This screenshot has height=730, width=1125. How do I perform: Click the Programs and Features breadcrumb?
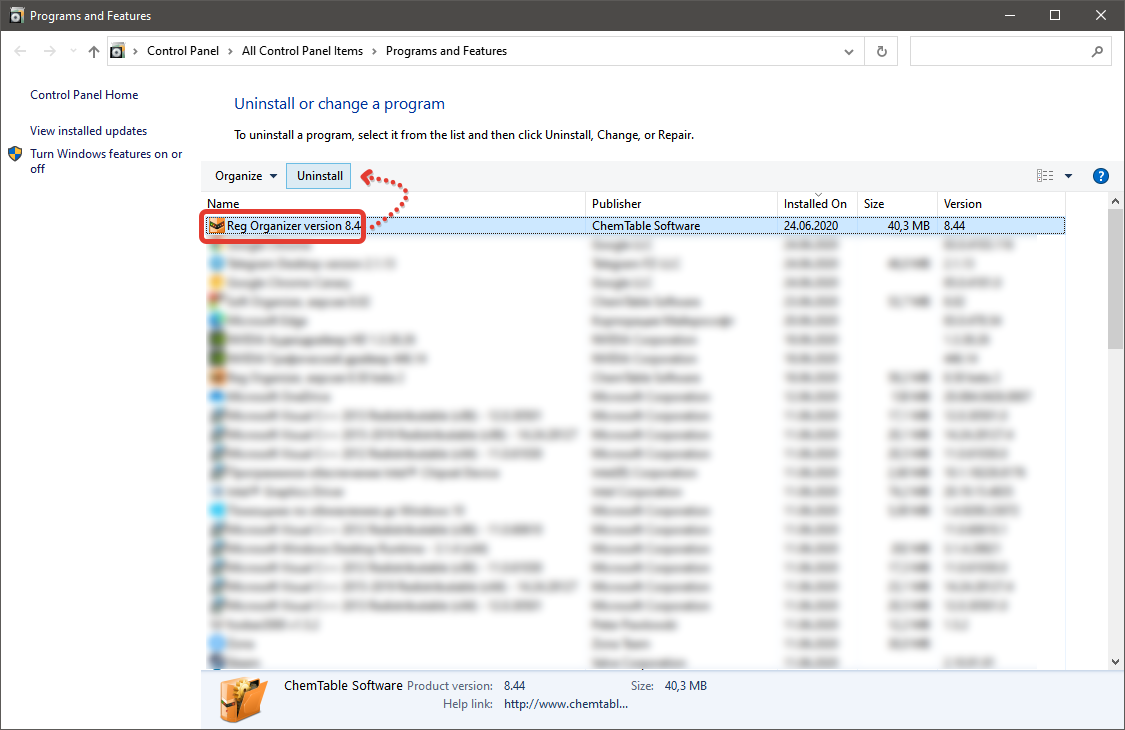[x=446, y=50]
